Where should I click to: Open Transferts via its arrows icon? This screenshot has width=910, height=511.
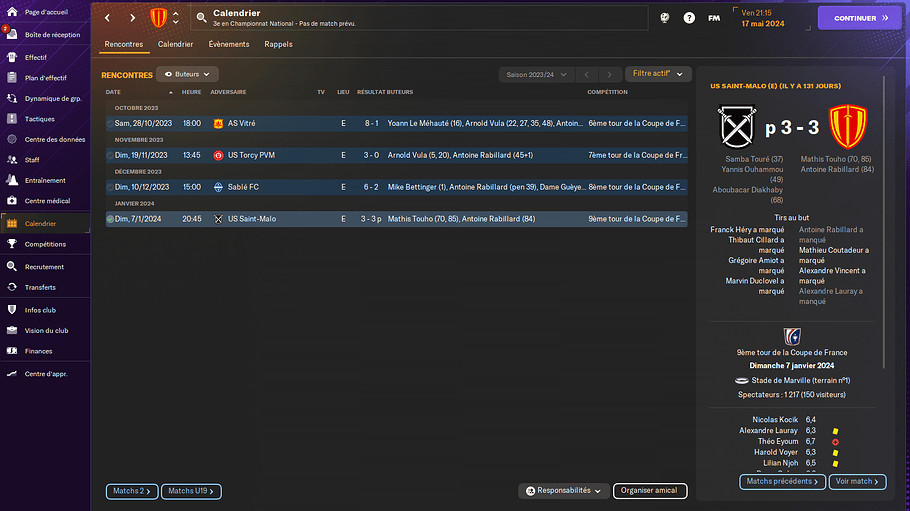tap(11, 287)
